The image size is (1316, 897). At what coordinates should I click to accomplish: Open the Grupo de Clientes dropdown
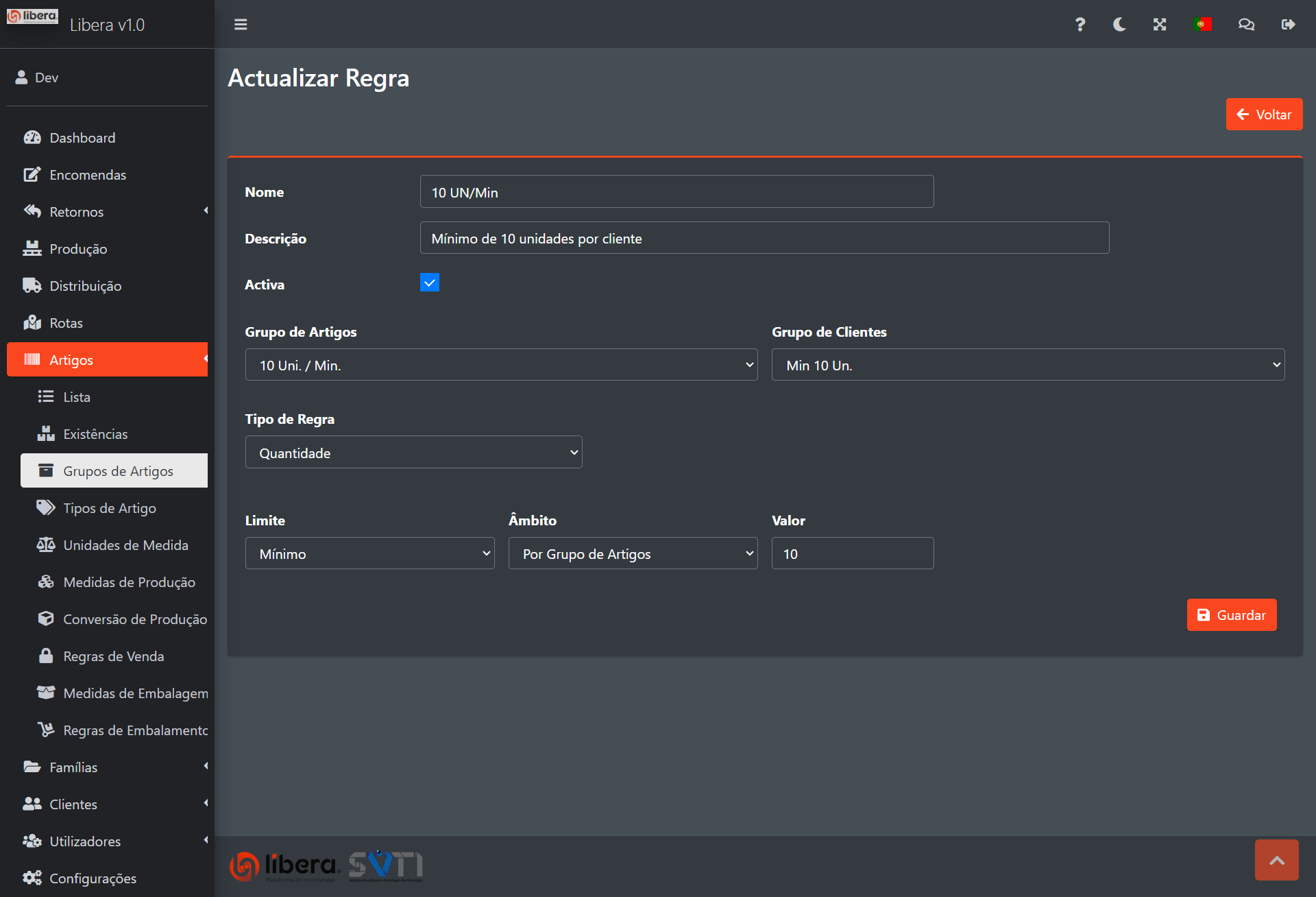click(x=1027, y=365)
